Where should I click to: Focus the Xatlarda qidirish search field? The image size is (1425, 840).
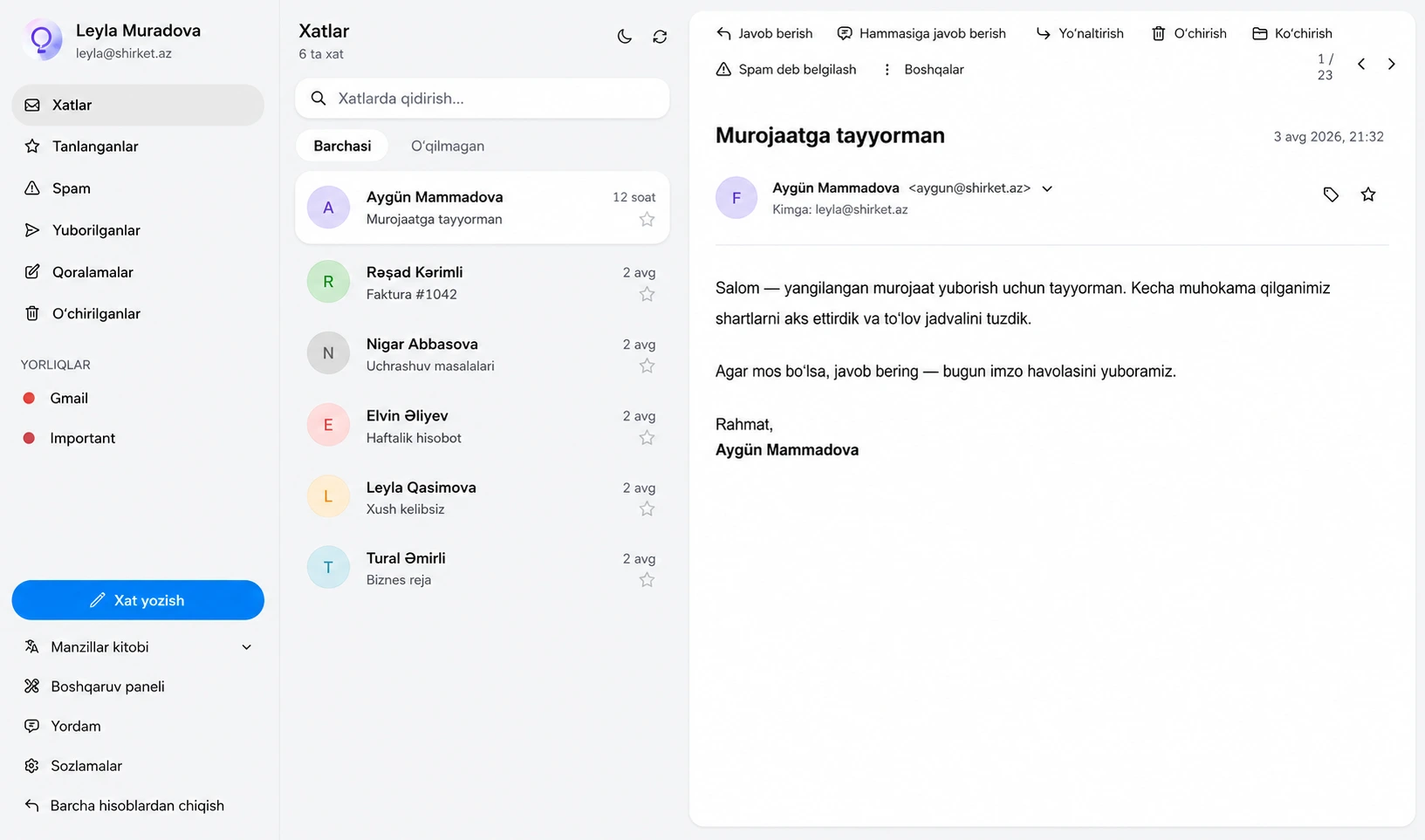483,99
